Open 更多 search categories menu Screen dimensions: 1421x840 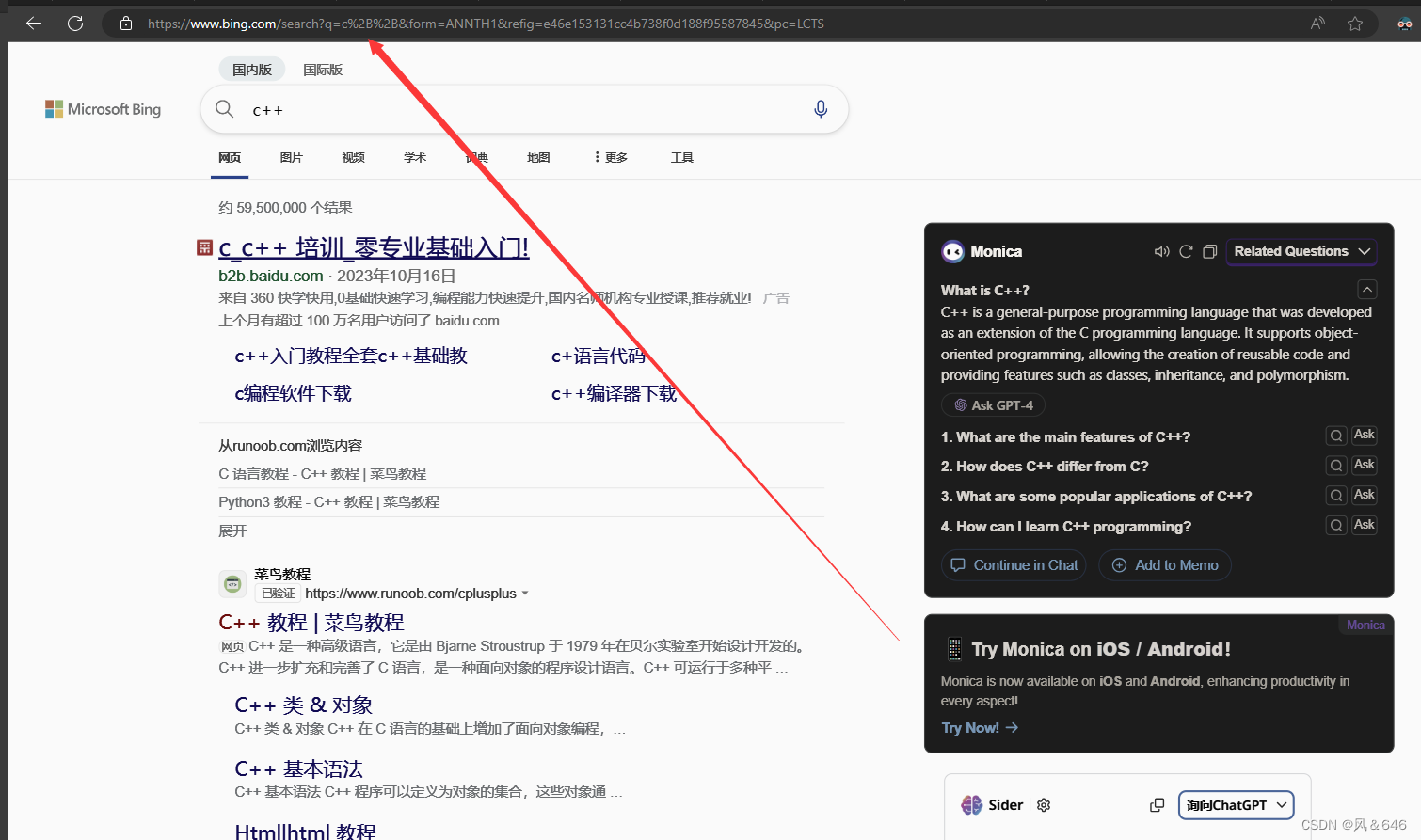(611, 157)
